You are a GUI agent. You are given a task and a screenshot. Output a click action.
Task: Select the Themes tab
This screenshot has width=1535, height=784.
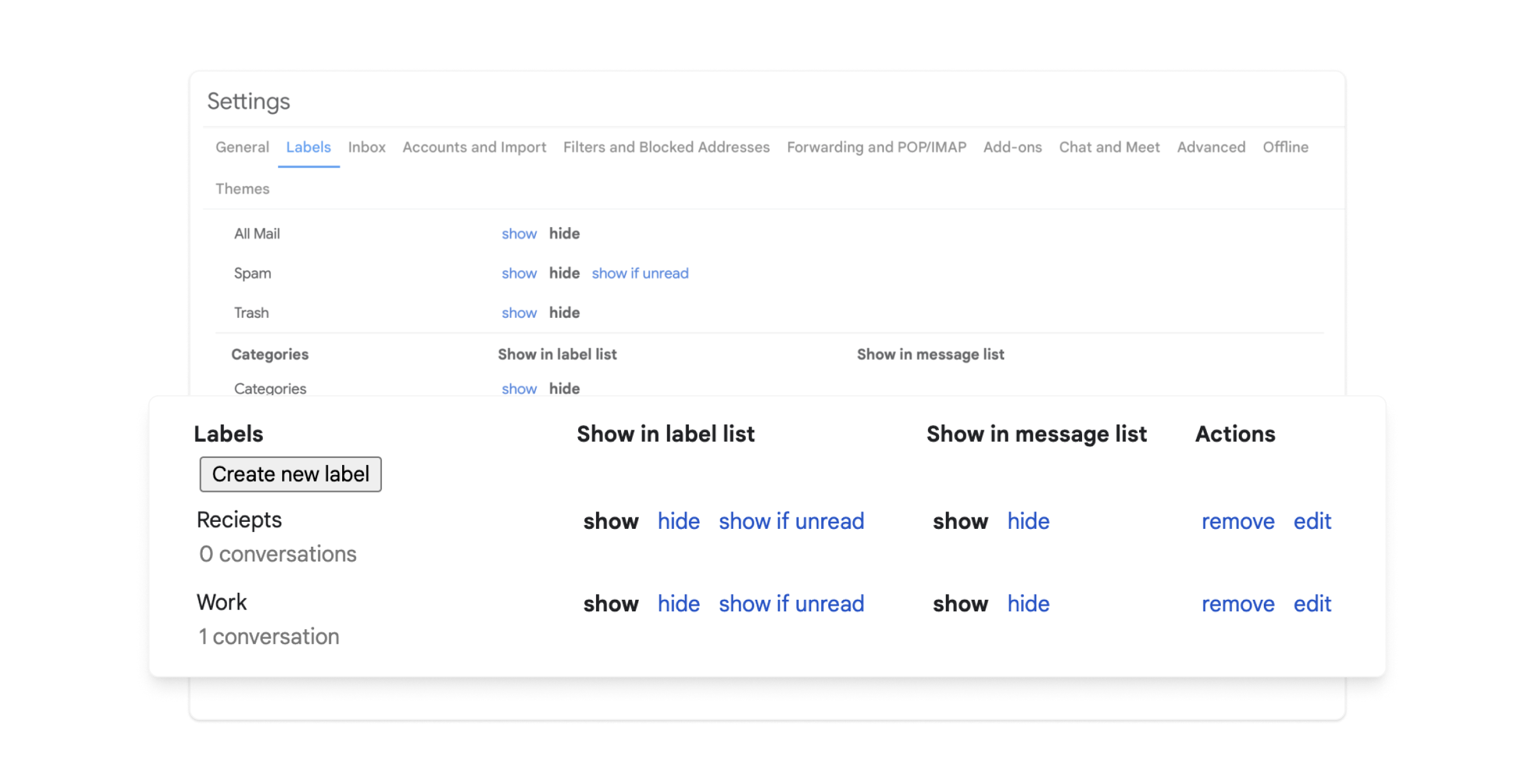(242, 189)
